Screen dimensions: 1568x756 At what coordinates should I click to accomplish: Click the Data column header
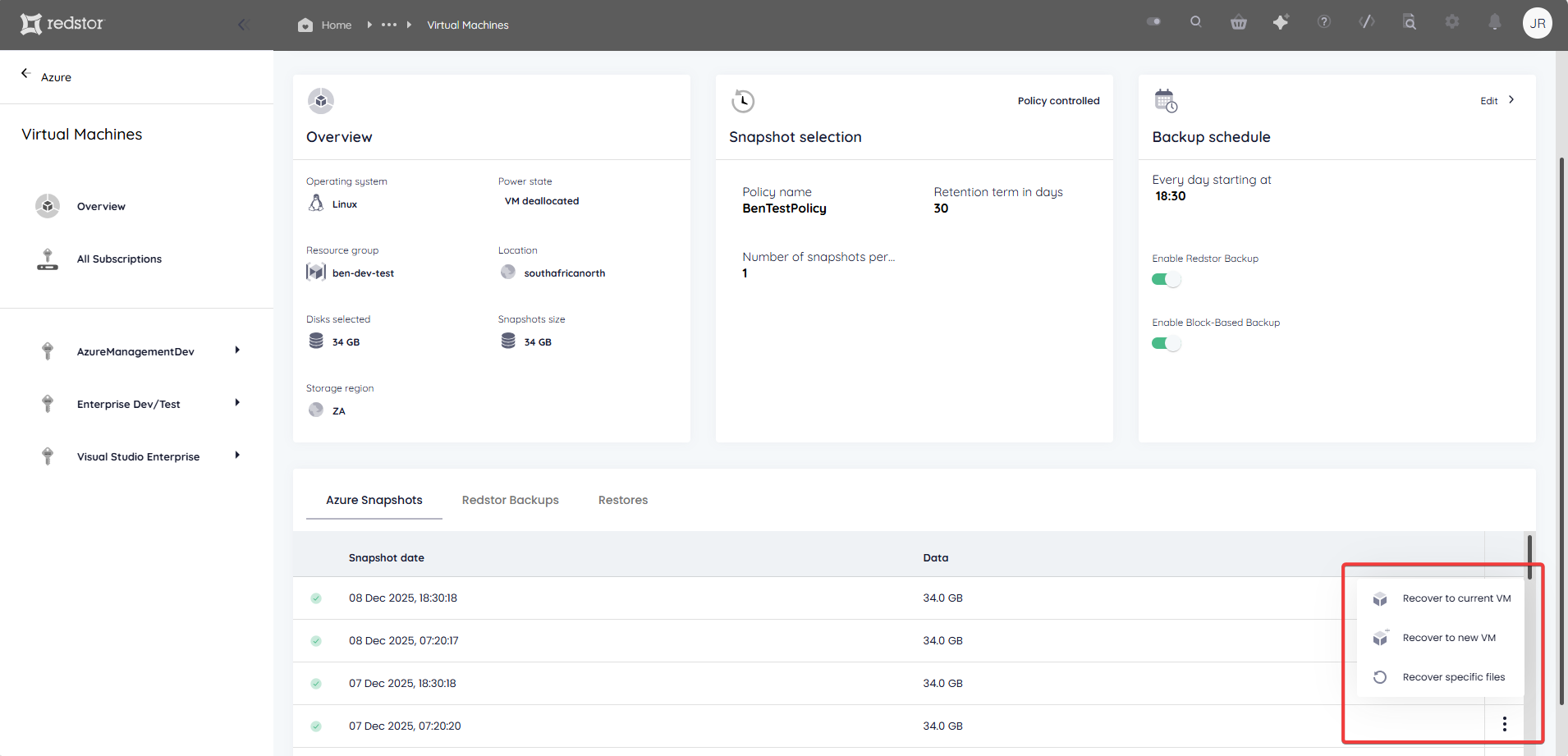point(936,558)
